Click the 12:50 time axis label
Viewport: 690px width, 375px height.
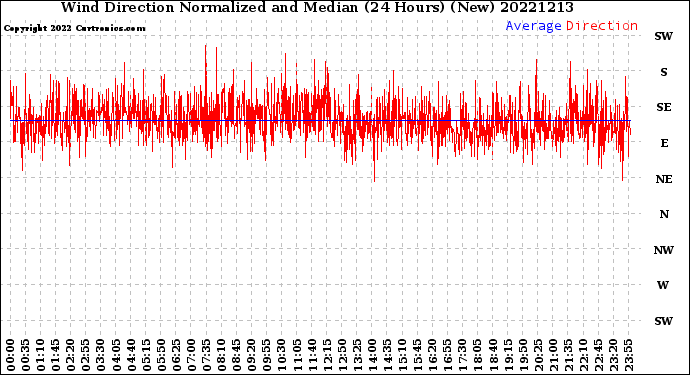pos(342,355)
